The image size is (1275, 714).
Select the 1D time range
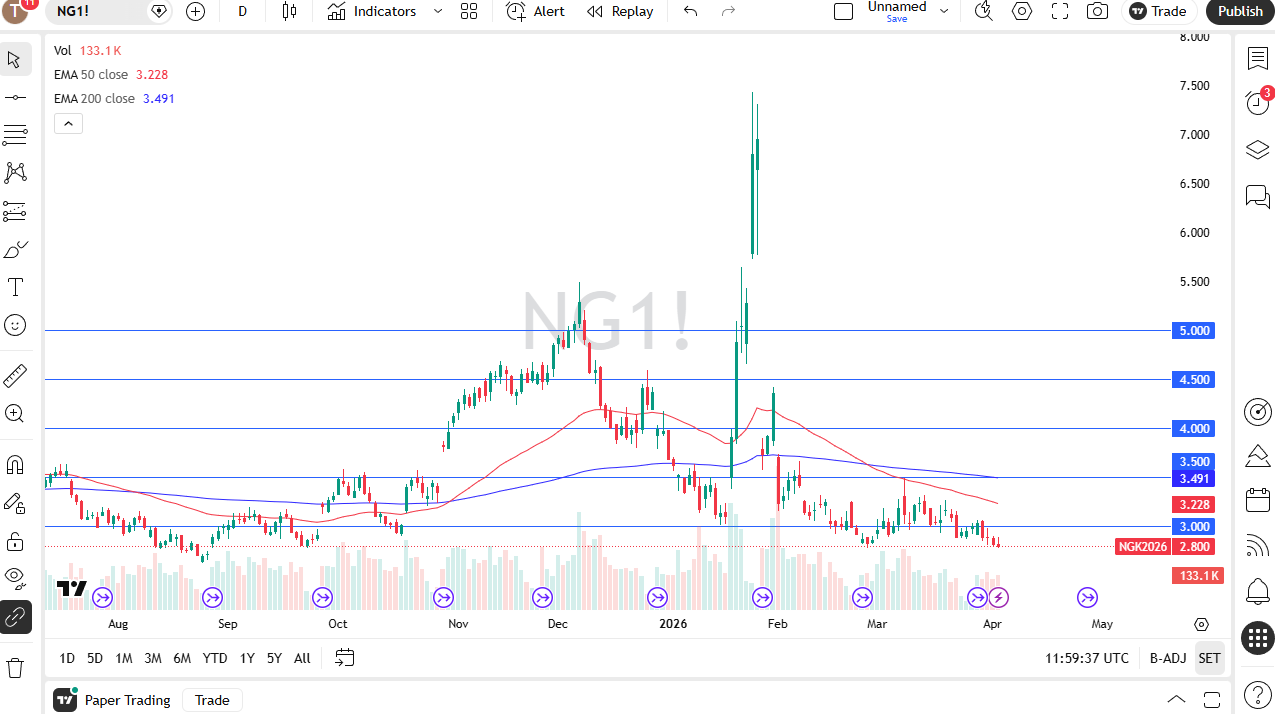(x=67, y=658)
